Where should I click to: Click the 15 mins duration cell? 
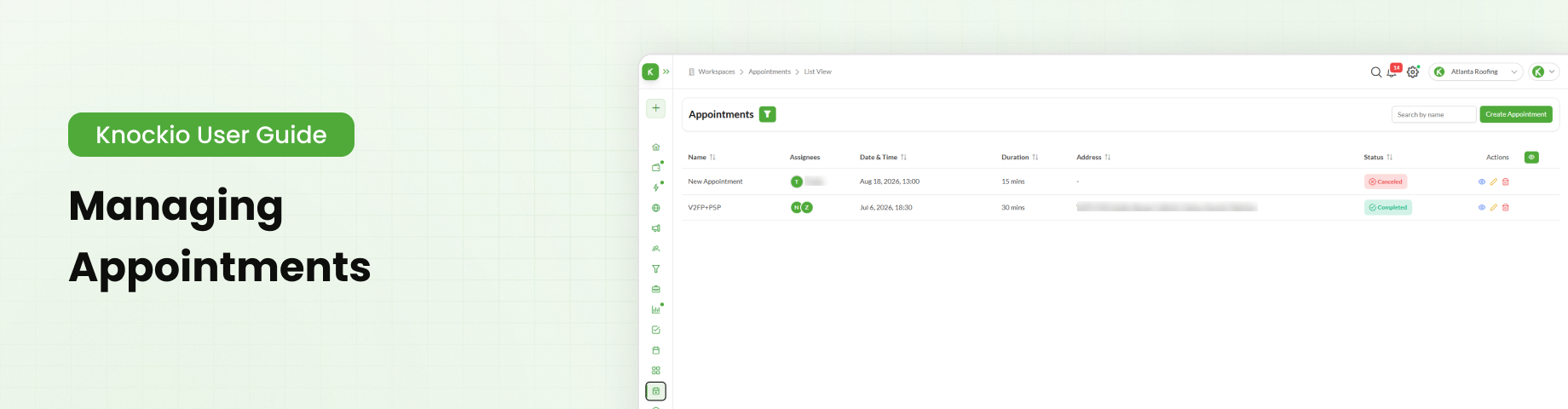point(1013,181)
